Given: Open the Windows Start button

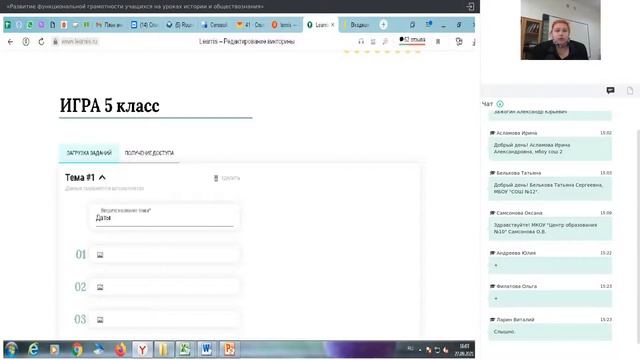Looking at the screenshot, I should 11,349.
